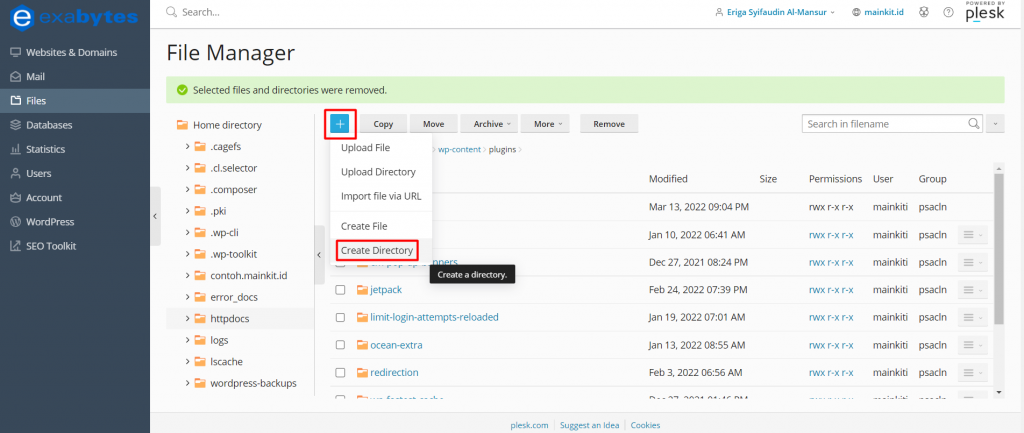Tick the ocean-extra row checkbox
This screenshot has width=1024, height=433.
340,345
